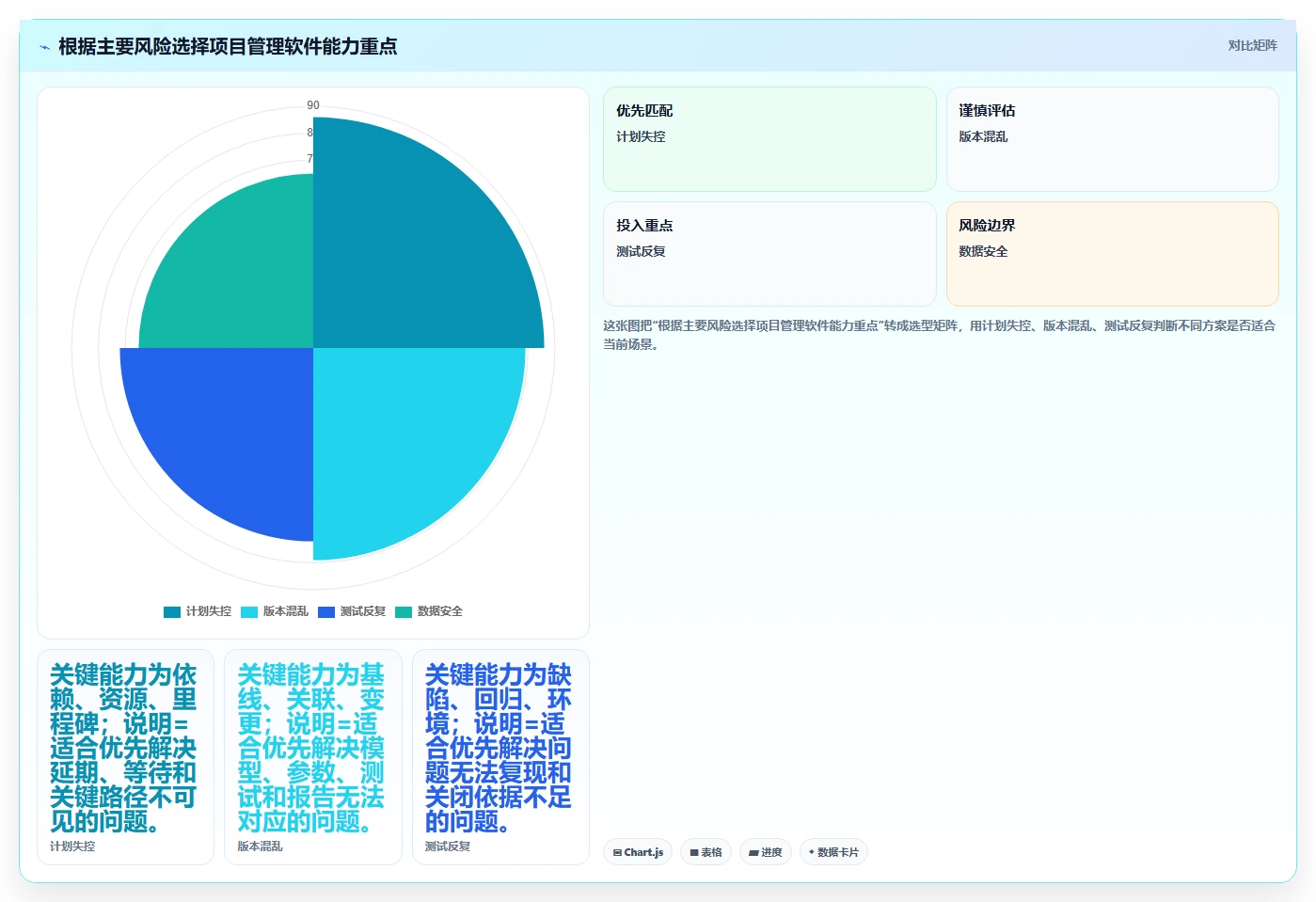The width and height of the screenshot is (1316, 902).
Task: Click the description paragraph starting with 这张图把
Action: pos(939,335)
